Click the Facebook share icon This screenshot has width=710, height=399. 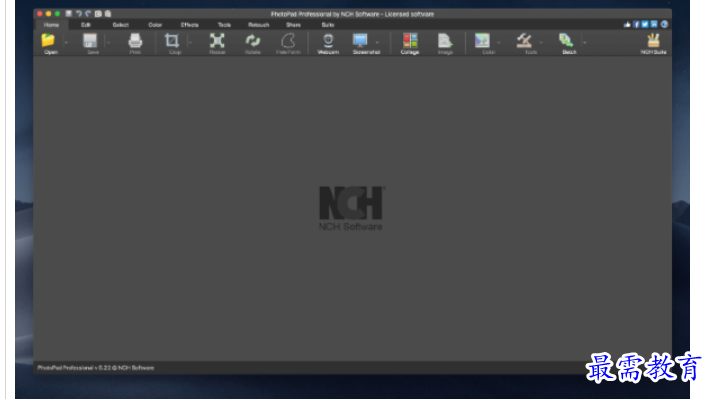[x=636, y=24]
